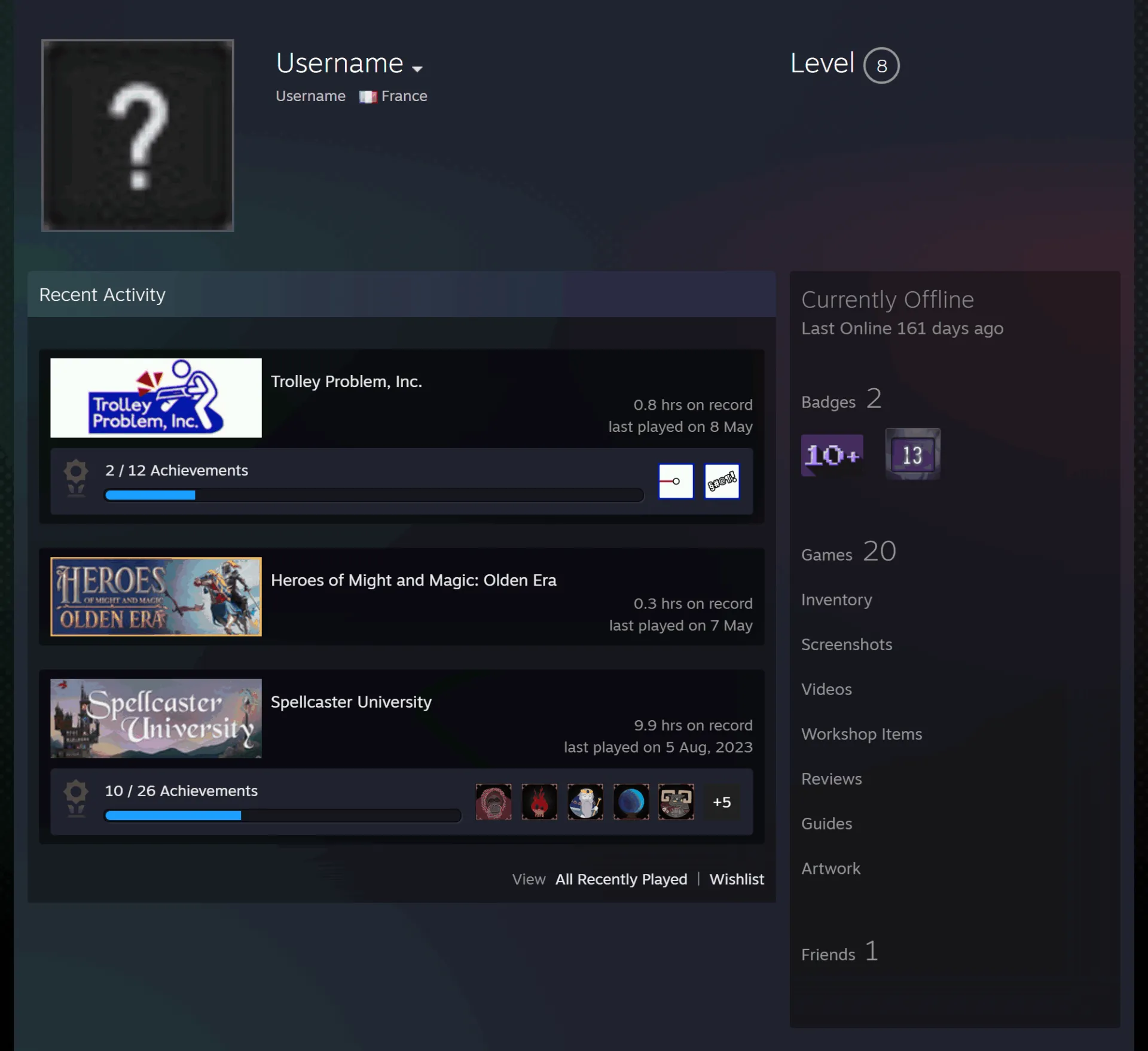
Task: Open 2 / 12 Achievements text
Action: click(176, 470)
